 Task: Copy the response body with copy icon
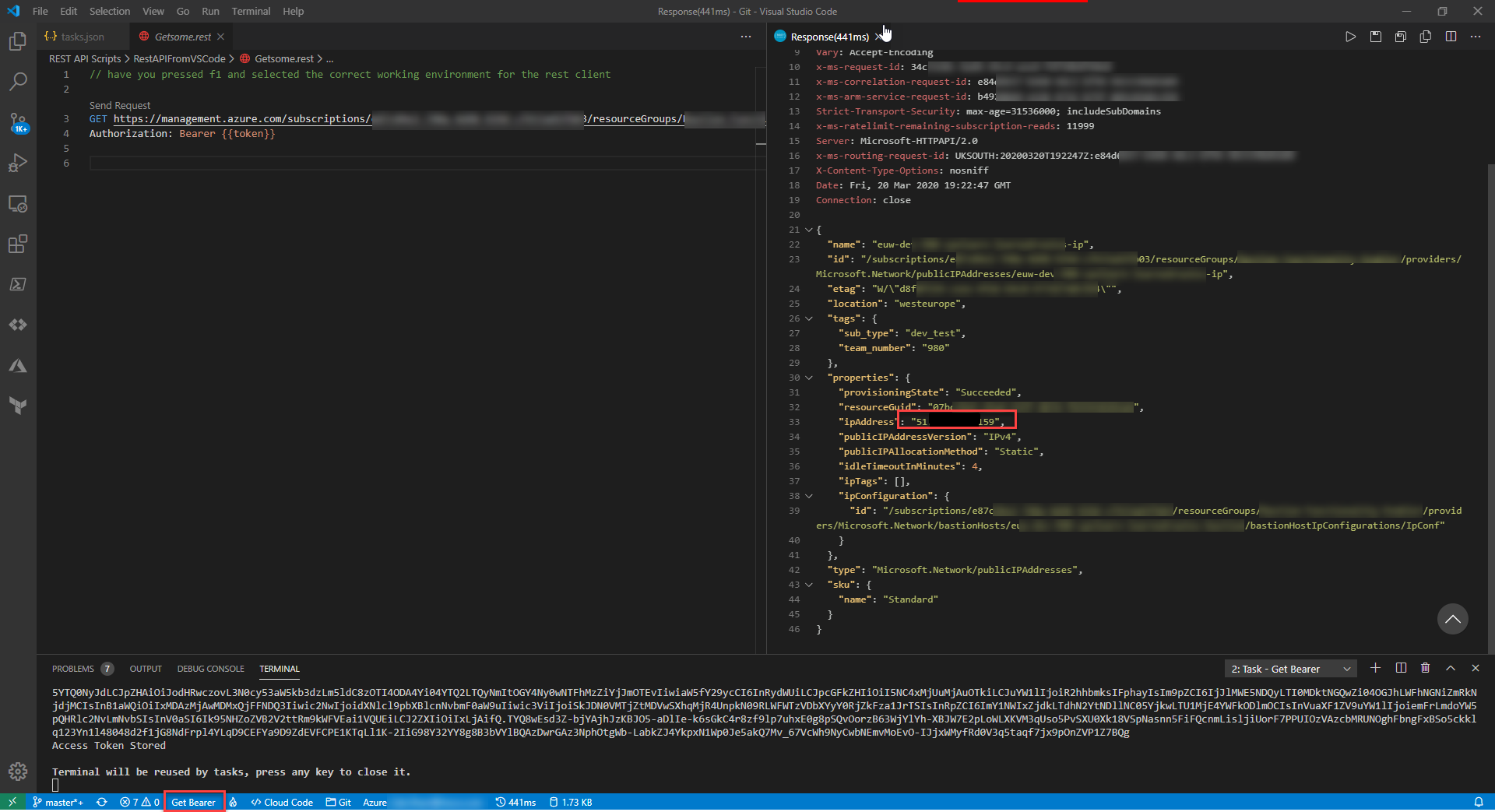[1426, 37]
